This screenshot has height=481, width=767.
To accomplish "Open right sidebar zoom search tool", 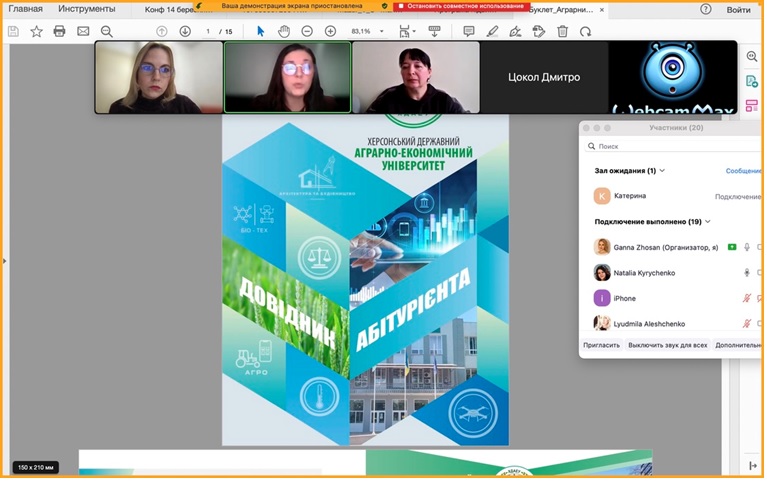I will tap(752, 56).
